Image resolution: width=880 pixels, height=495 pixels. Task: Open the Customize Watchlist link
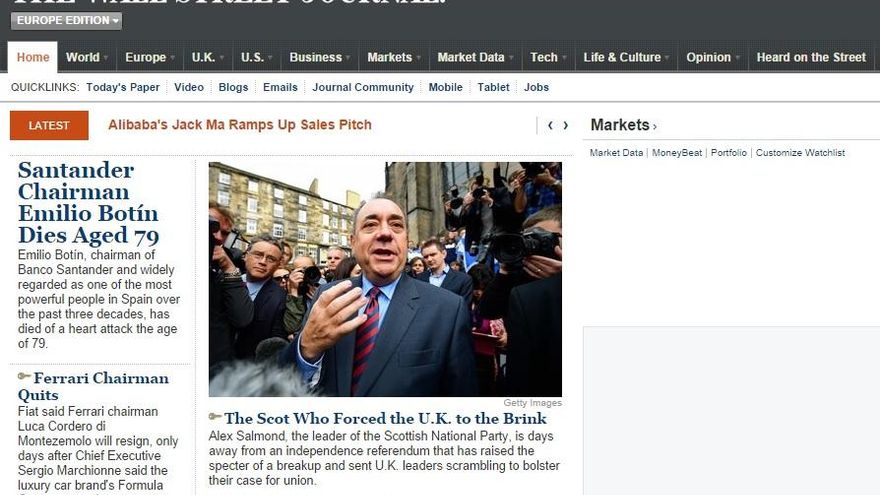(800, 153)
